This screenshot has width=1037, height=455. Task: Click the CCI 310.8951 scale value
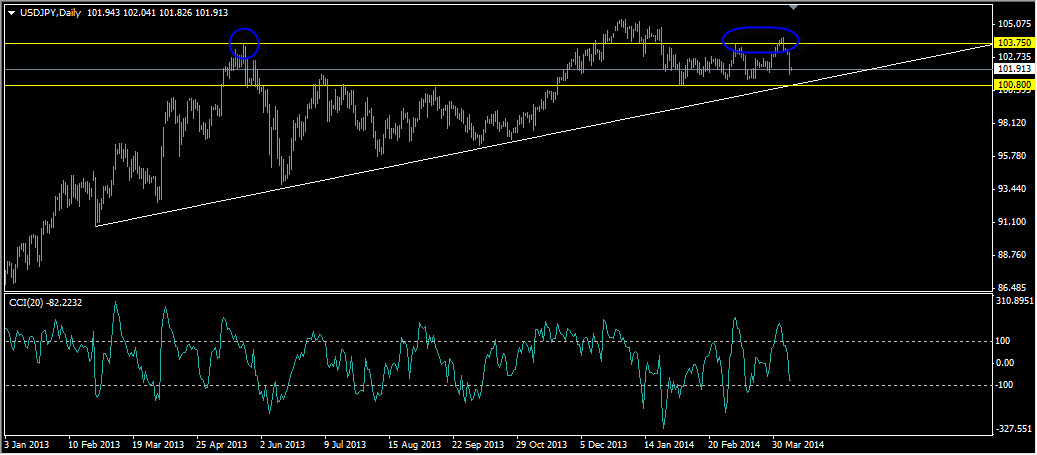[1014, 301]
